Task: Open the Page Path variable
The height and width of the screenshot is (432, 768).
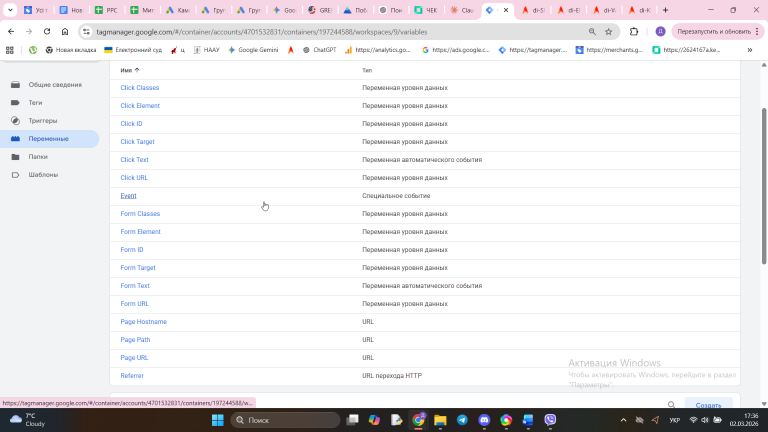Action: (135, 340)
